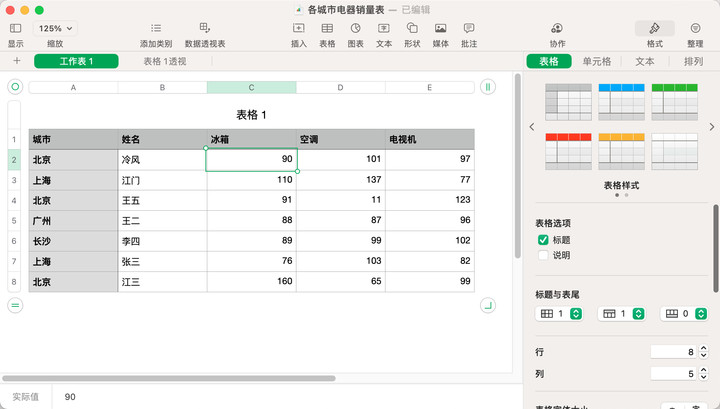Click the Pivot Table (数据透视表) icon
This screenshot has height=409, width=720.
[x=205, y=29]
